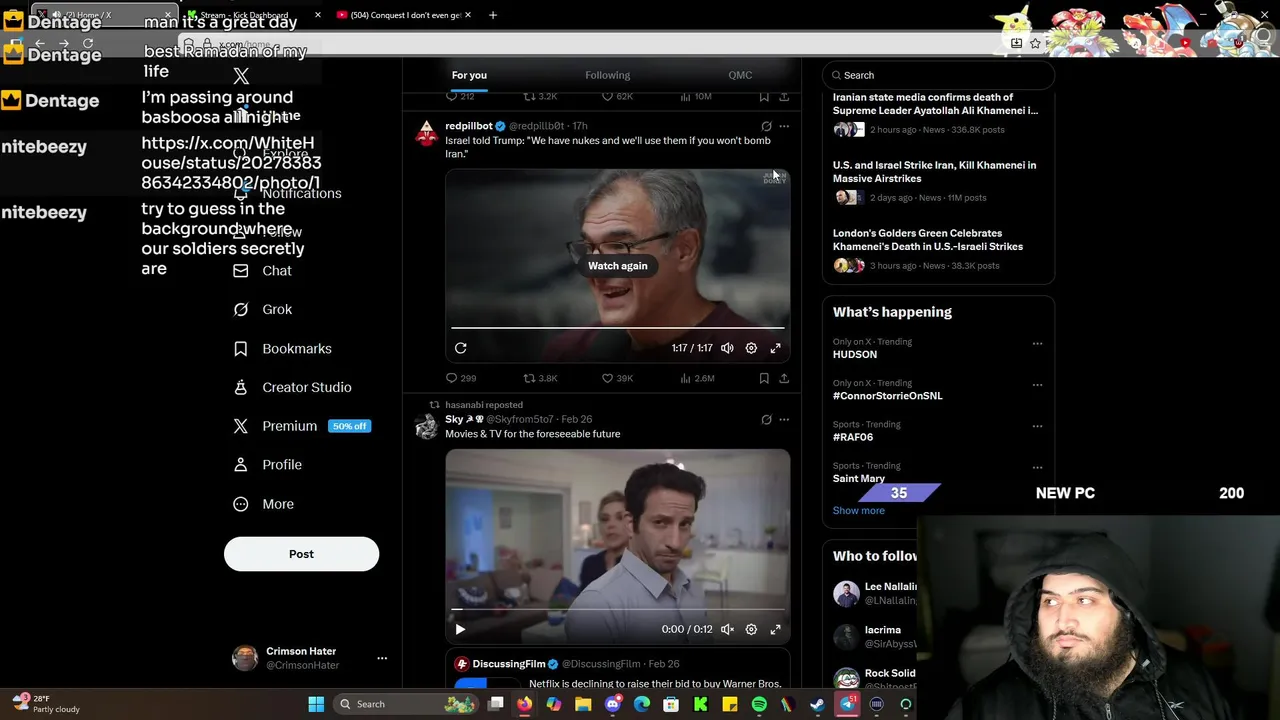The image size is (1280, 720).
Task: Repost the redpillbot post with 3.8K reposts
Action: click(x=540, y=378)
